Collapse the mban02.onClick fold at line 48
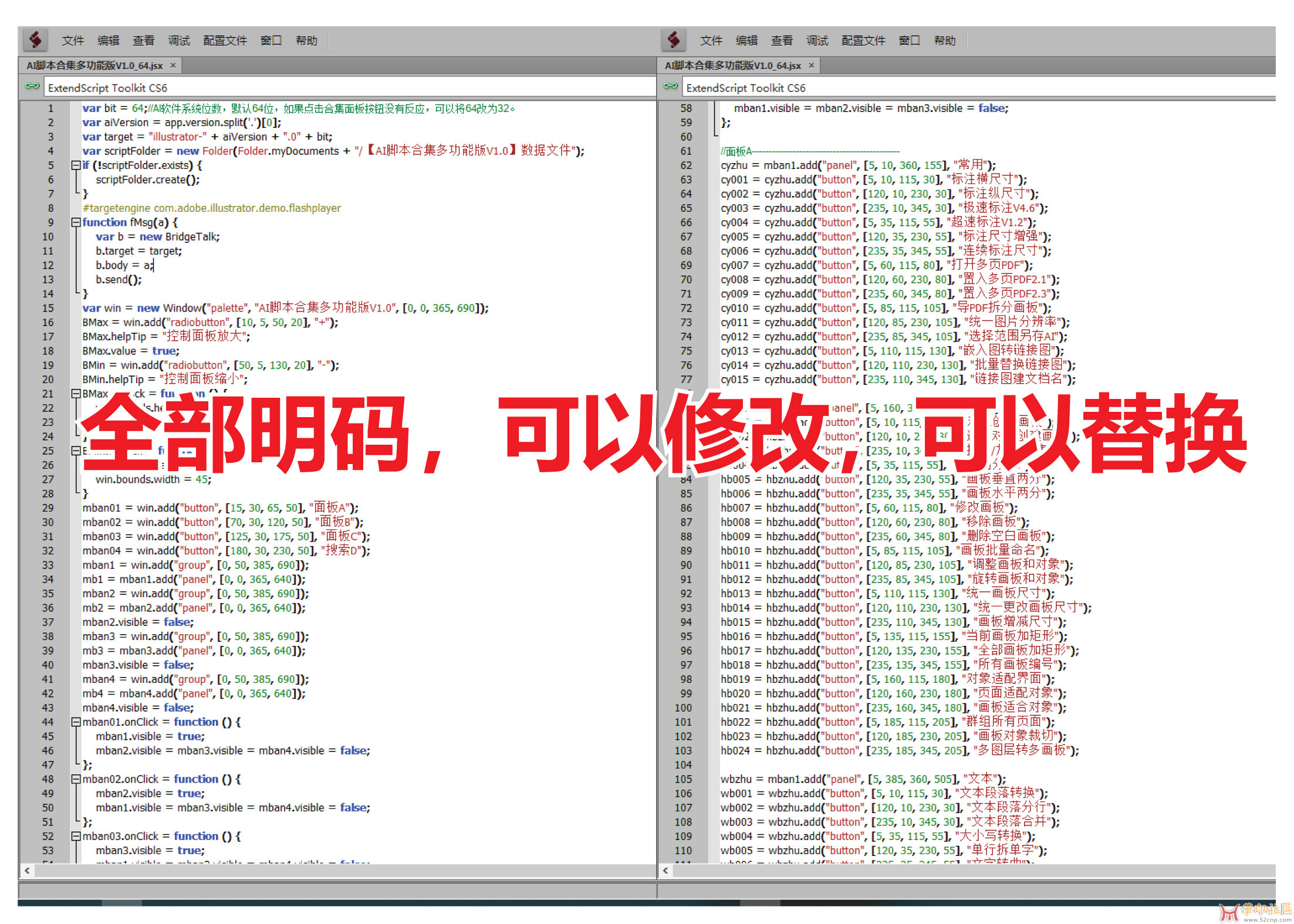Screen dimensions: 1294x924 coord(76,779)
